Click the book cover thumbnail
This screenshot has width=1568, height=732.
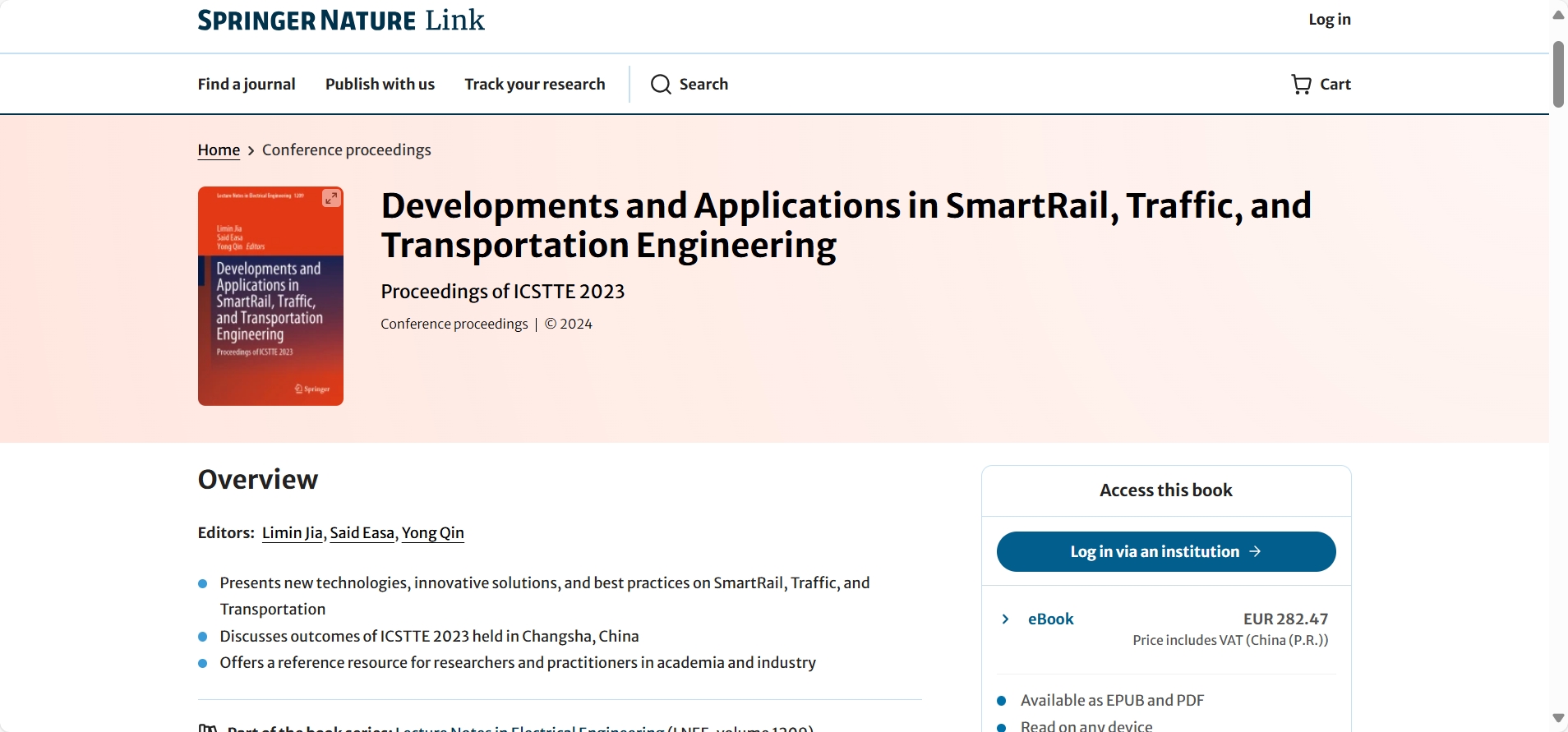coord(270,296)
